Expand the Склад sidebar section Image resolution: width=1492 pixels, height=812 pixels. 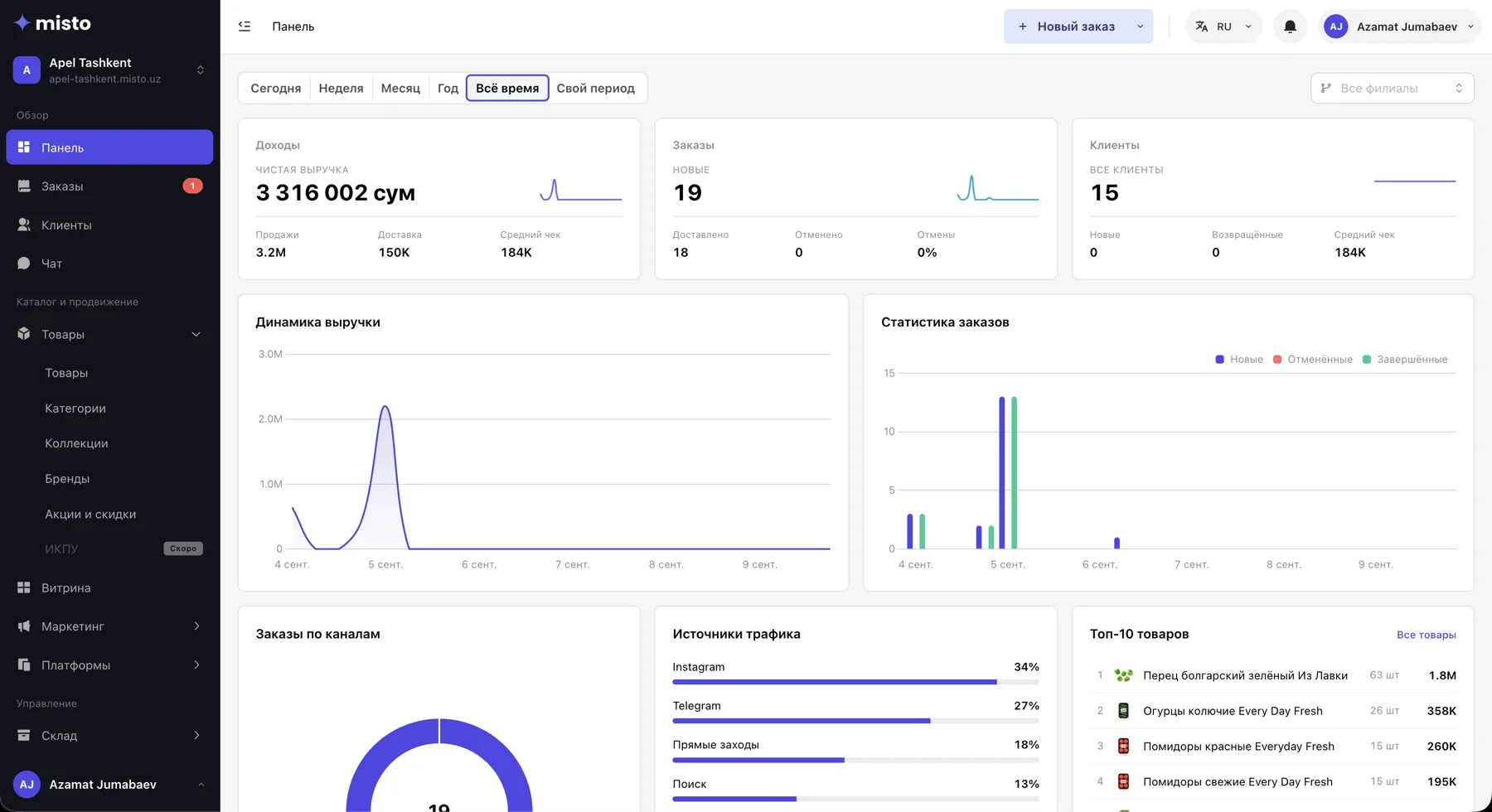(x=196, y=735)
